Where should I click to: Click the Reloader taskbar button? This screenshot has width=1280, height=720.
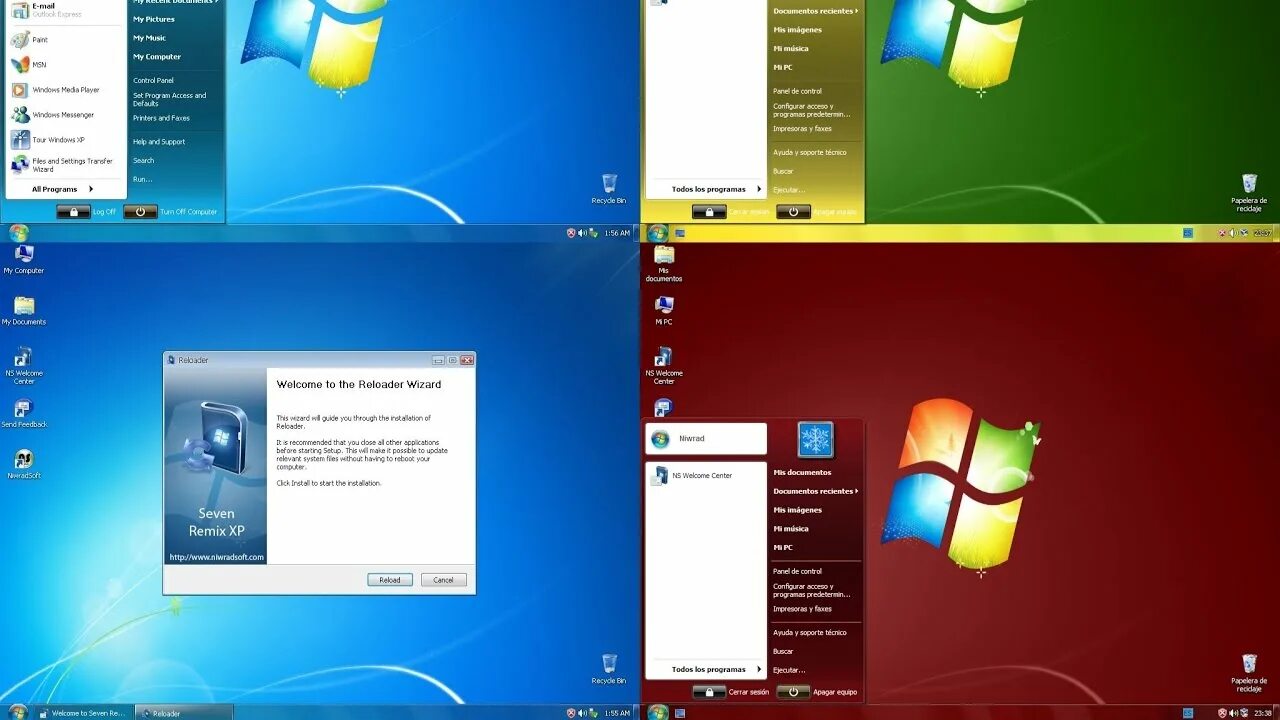click(x=183, y=713)
